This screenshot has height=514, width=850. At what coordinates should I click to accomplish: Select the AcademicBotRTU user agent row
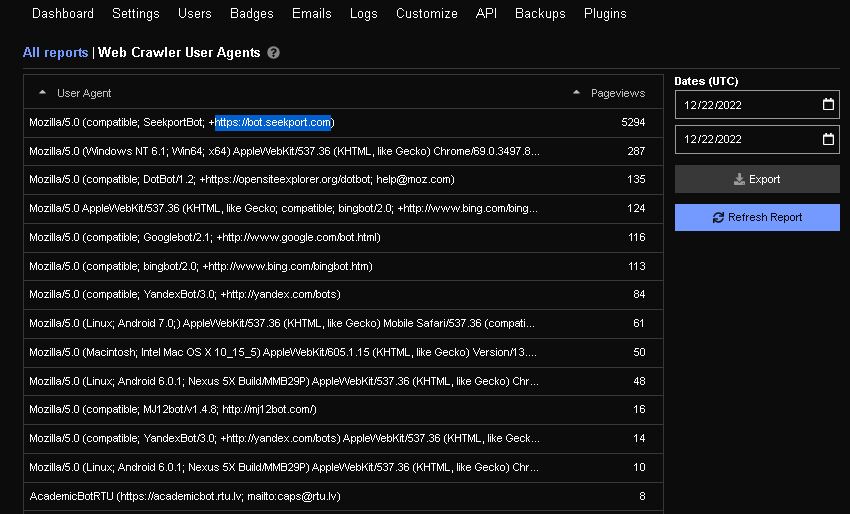(x=343, y=496)
